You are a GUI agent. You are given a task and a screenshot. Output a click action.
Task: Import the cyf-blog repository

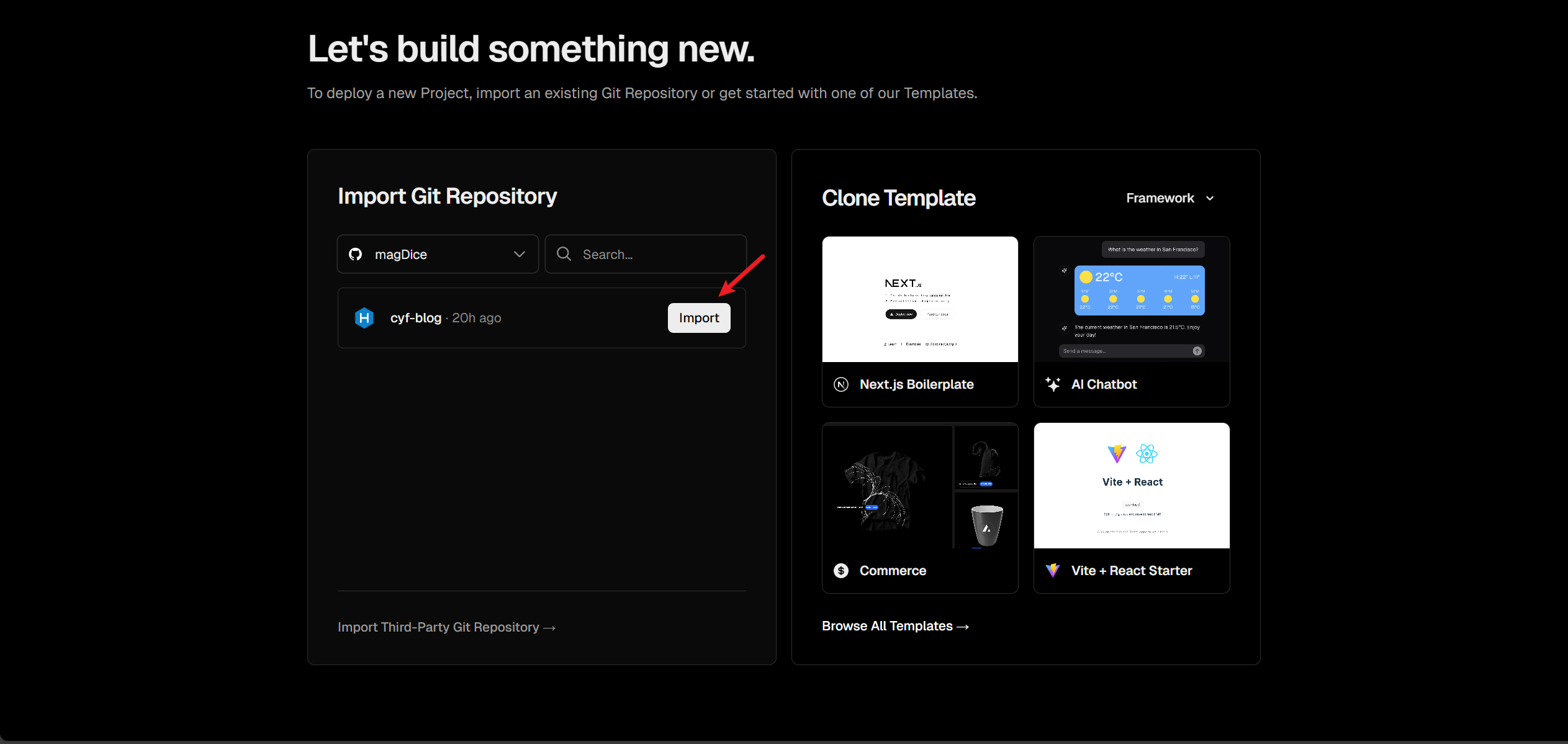click(698, 318)
